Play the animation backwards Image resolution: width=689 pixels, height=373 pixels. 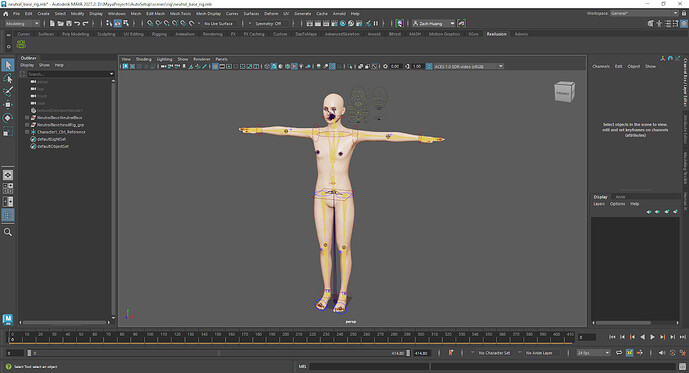click(642, 337)
